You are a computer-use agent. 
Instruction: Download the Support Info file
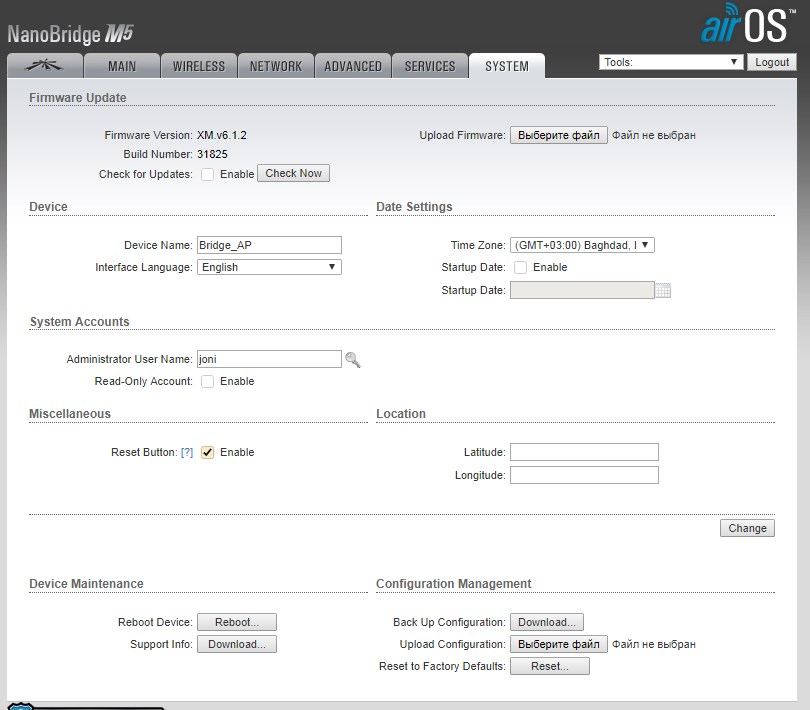click(x=237, y=644)
